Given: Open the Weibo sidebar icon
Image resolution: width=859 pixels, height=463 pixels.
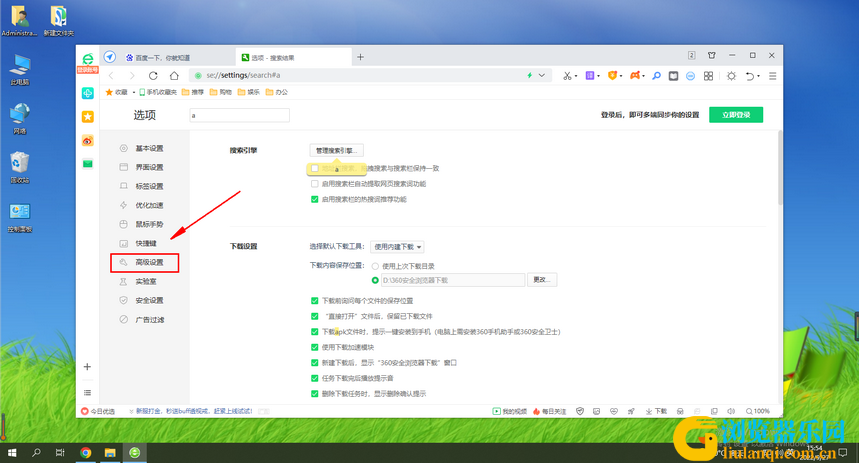Looking at the screenshot, I should click(x=88, y=141).
